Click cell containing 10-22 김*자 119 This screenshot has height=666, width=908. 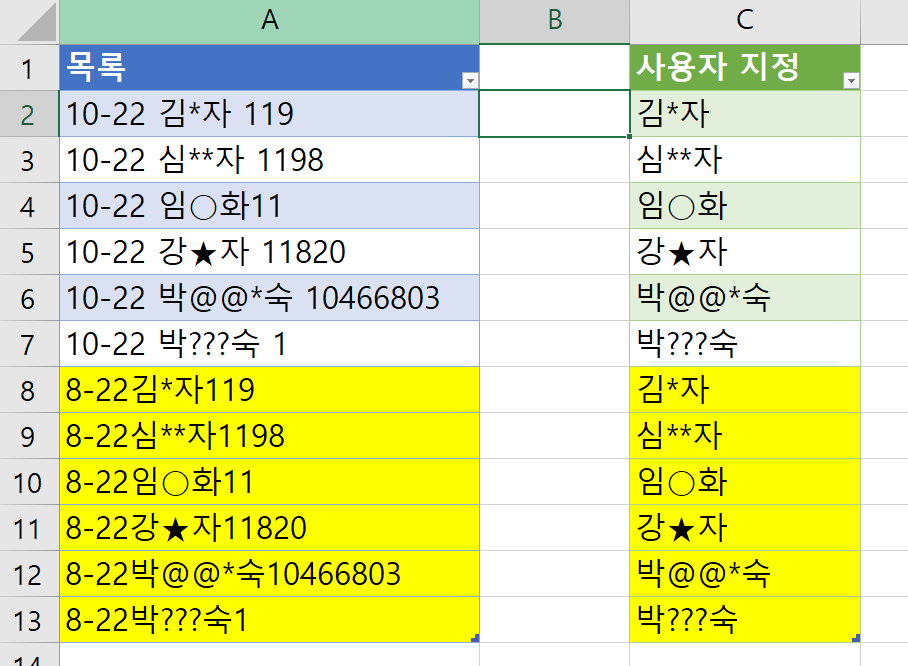269,114
